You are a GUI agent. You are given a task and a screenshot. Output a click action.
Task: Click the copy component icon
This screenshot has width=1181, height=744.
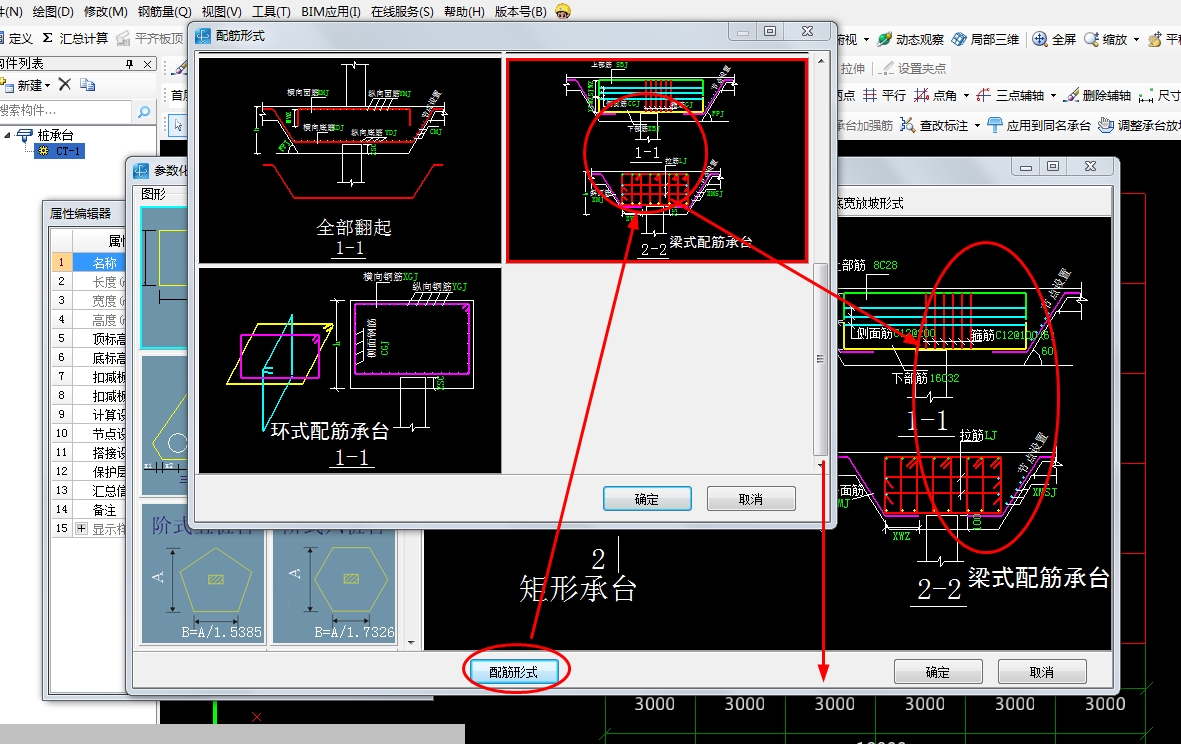click(x=87, y=84)
